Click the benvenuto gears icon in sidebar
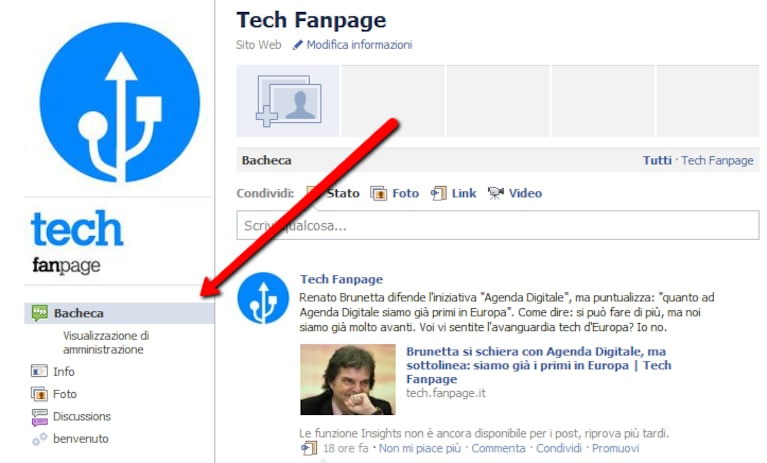The image size is (767, 463). [x=40, y=439]
